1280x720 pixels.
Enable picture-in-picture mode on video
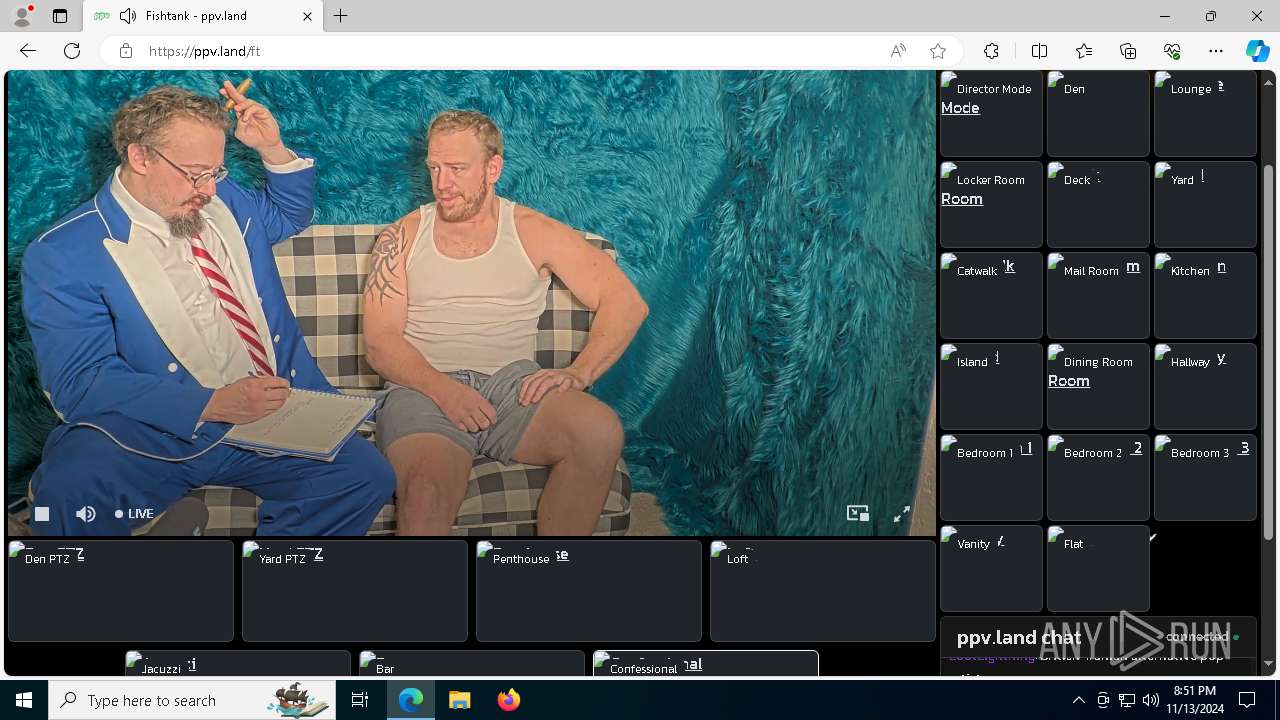point(858,513)
